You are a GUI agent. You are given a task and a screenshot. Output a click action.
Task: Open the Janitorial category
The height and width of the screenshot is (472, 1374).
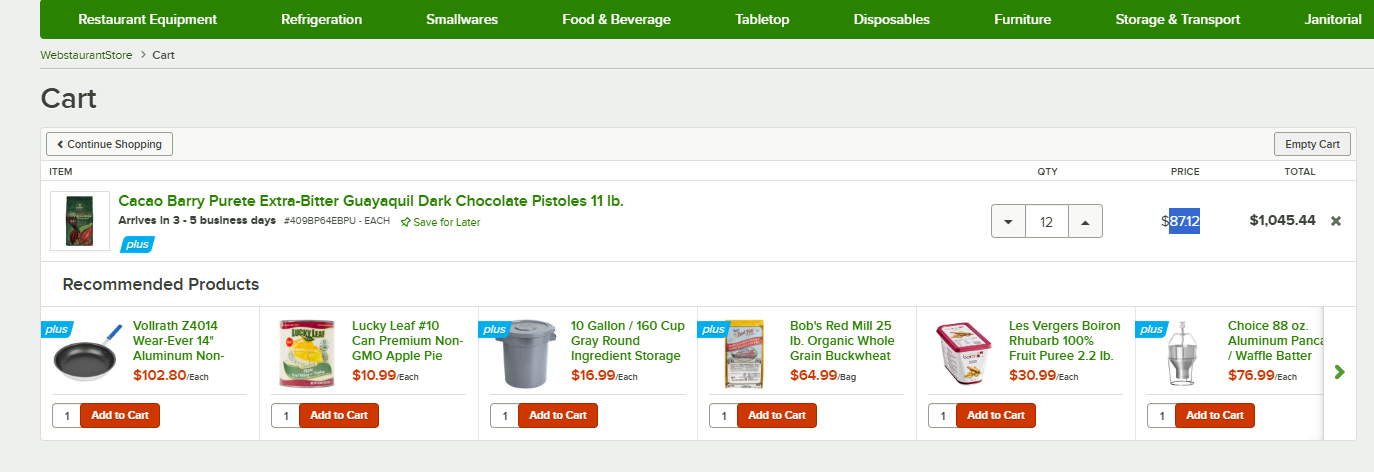1333,19
